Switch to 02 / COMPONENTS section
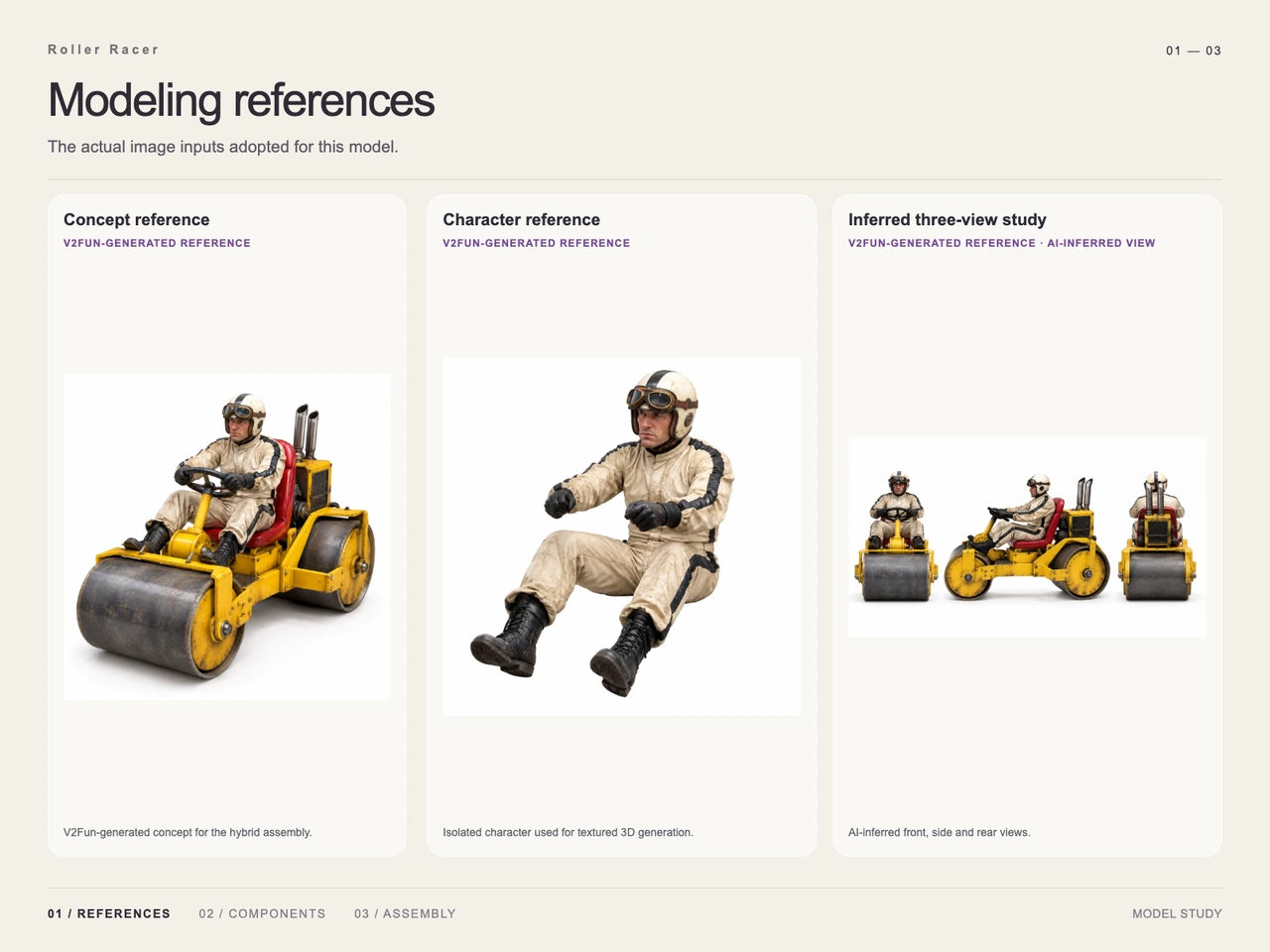Screen dimensions: 1270x952 click(262, 913)
